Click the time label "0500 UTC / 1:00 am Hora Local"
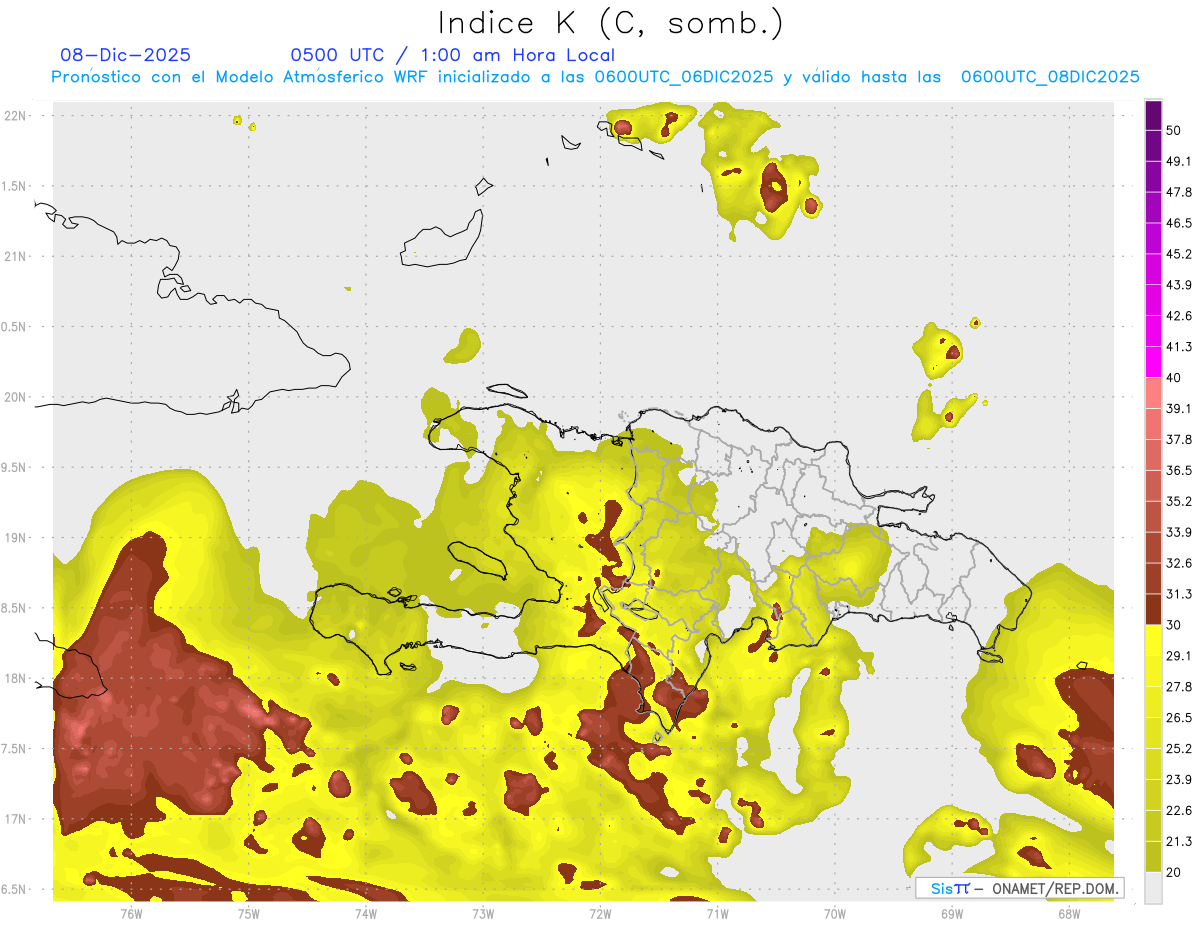 [x=453, y=55]
